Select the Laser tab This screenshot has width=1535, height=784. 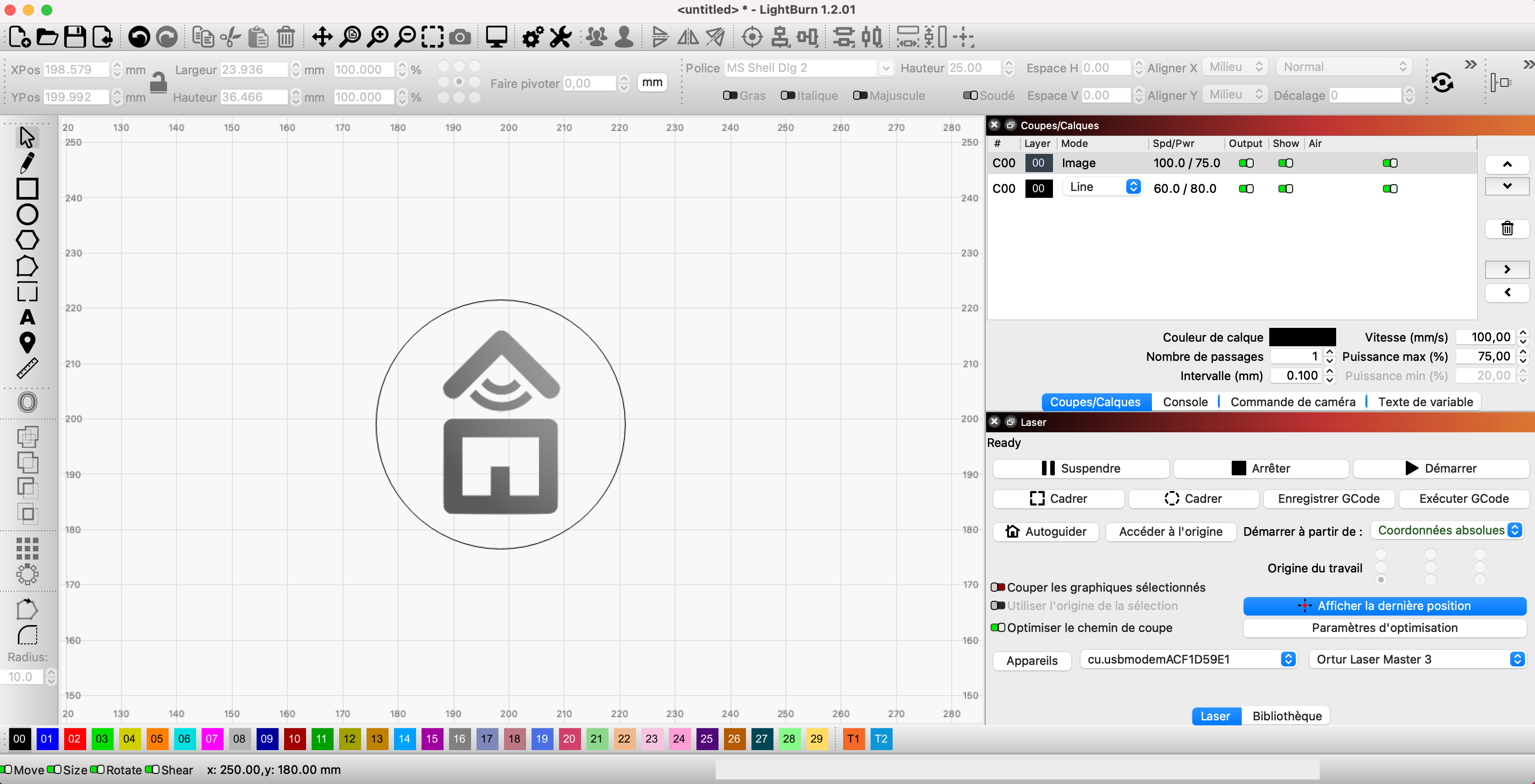[1215, 715]
